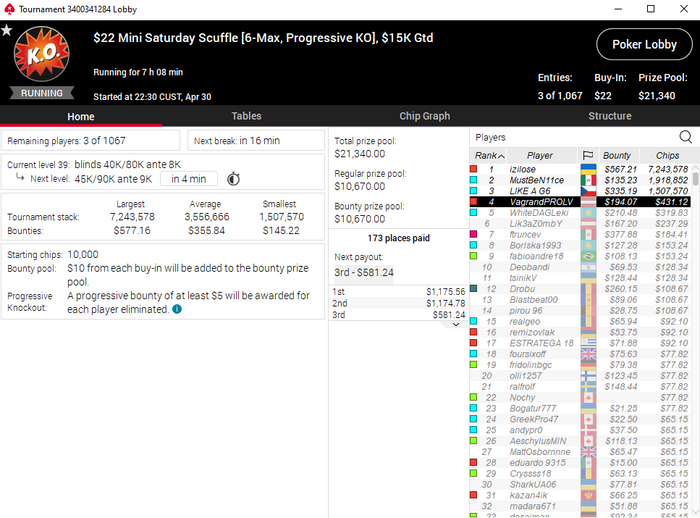This screenshot has height=518, width=700.
Task: Sort players by Rank column
Action: coord(489,155)
